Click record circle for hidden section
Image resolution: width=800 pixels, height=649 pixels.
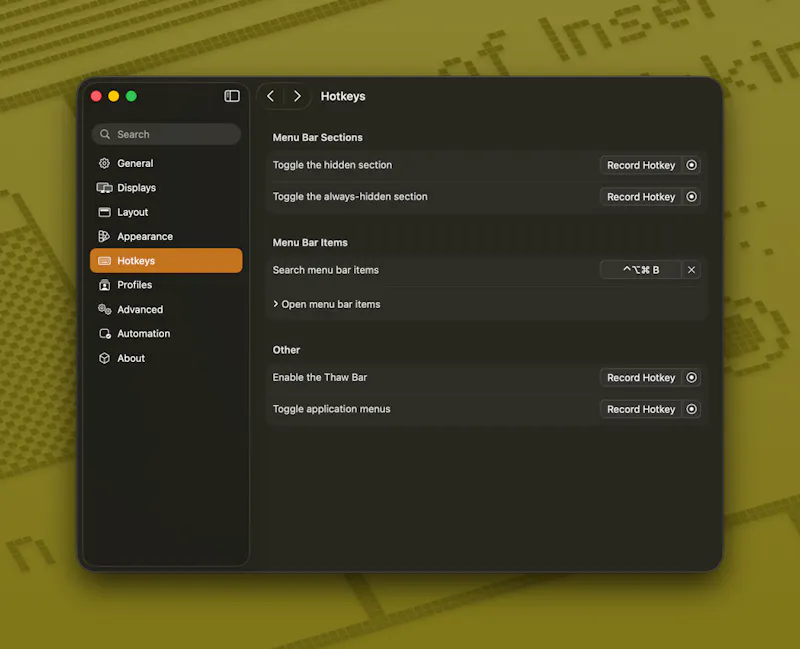tap(691, 165)
